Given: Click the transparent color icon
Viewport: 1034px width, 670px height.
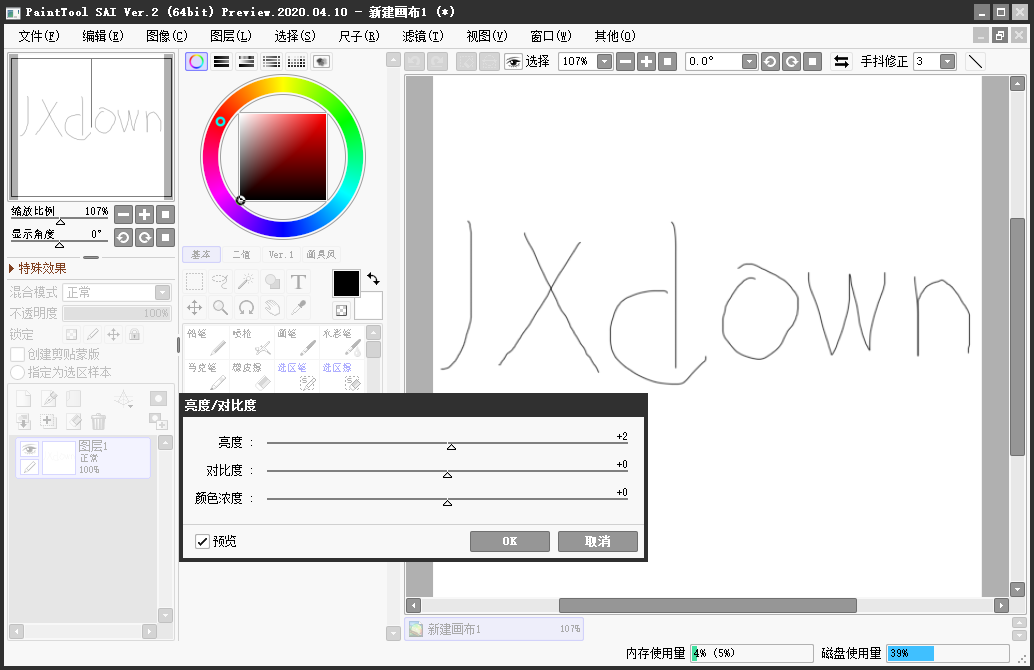Looking at the screenshot, I should tap(342, 310).
